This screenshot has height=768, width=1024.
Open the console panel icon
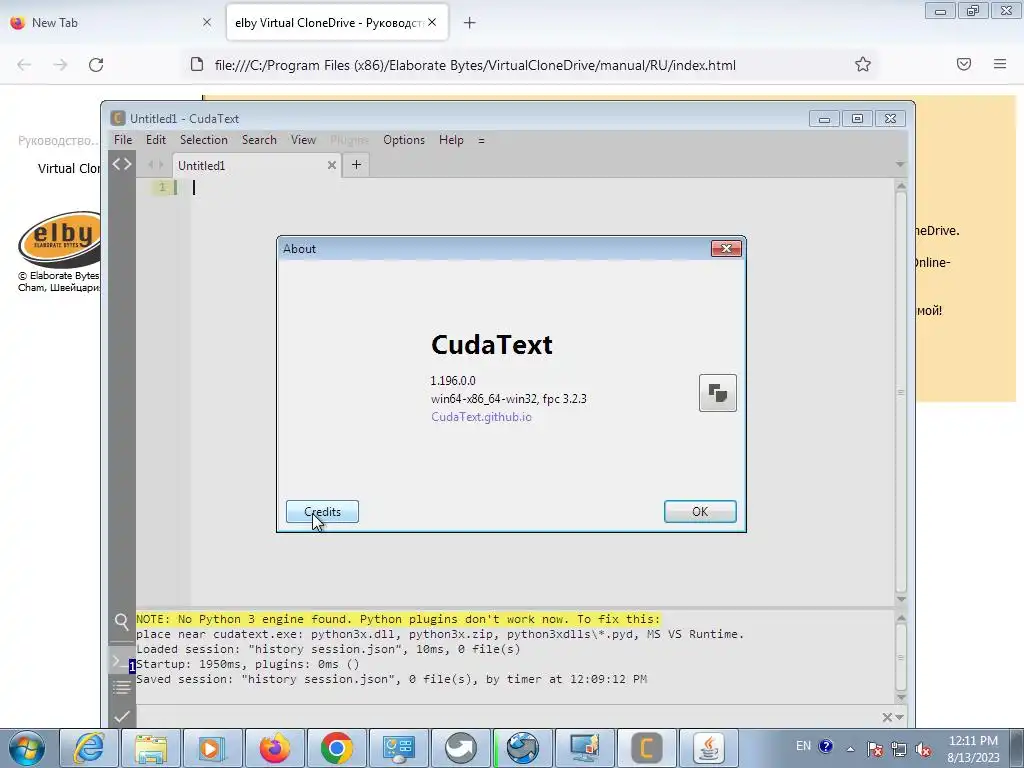click(121, 662)
